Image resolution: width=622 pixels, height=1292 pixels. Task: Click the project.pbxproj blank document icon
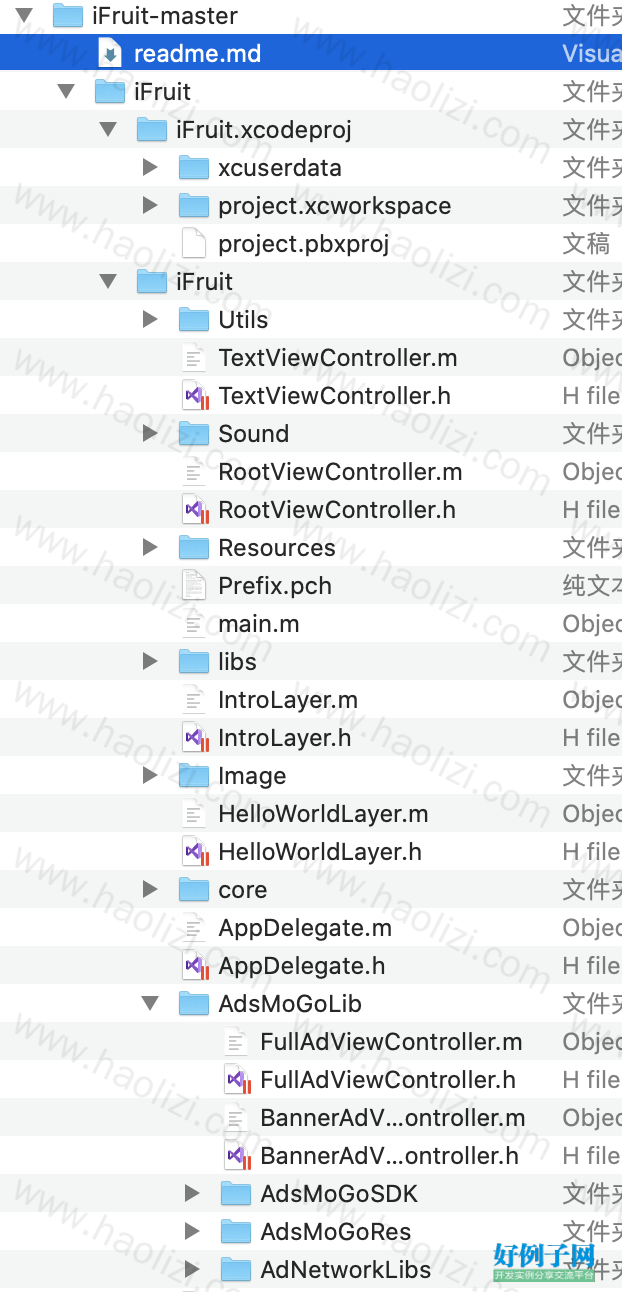pyautogui.click(x=193, y=244)
